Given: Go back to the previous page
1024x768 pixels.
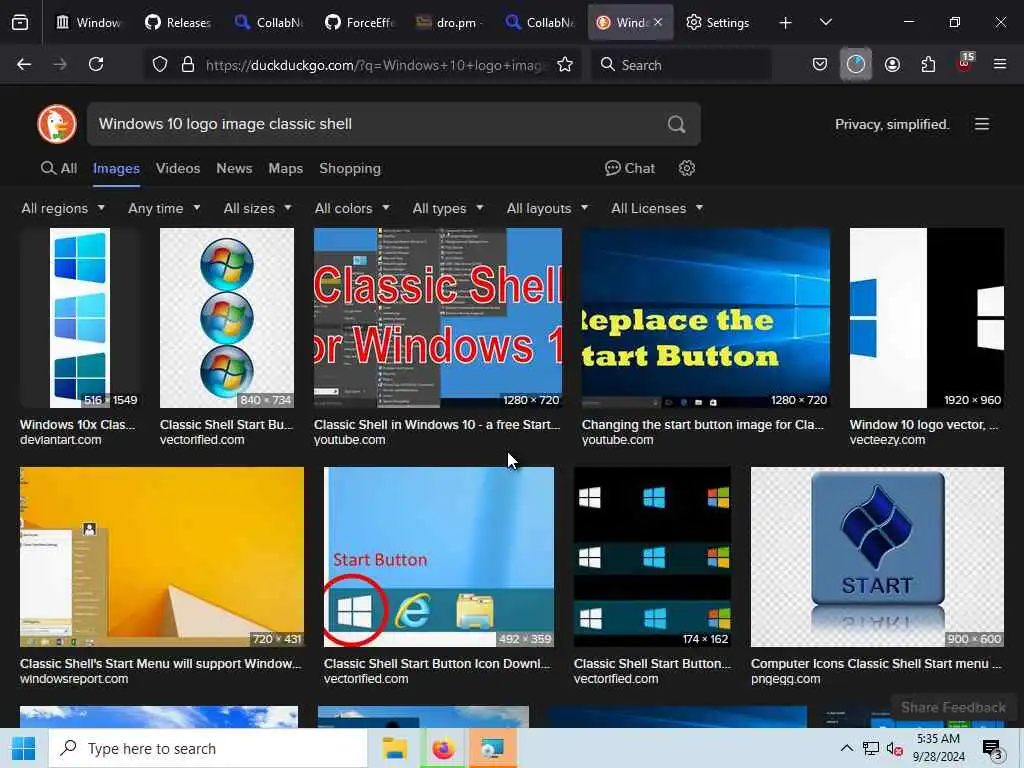Looking at the screenshot, I should (24, 64).
